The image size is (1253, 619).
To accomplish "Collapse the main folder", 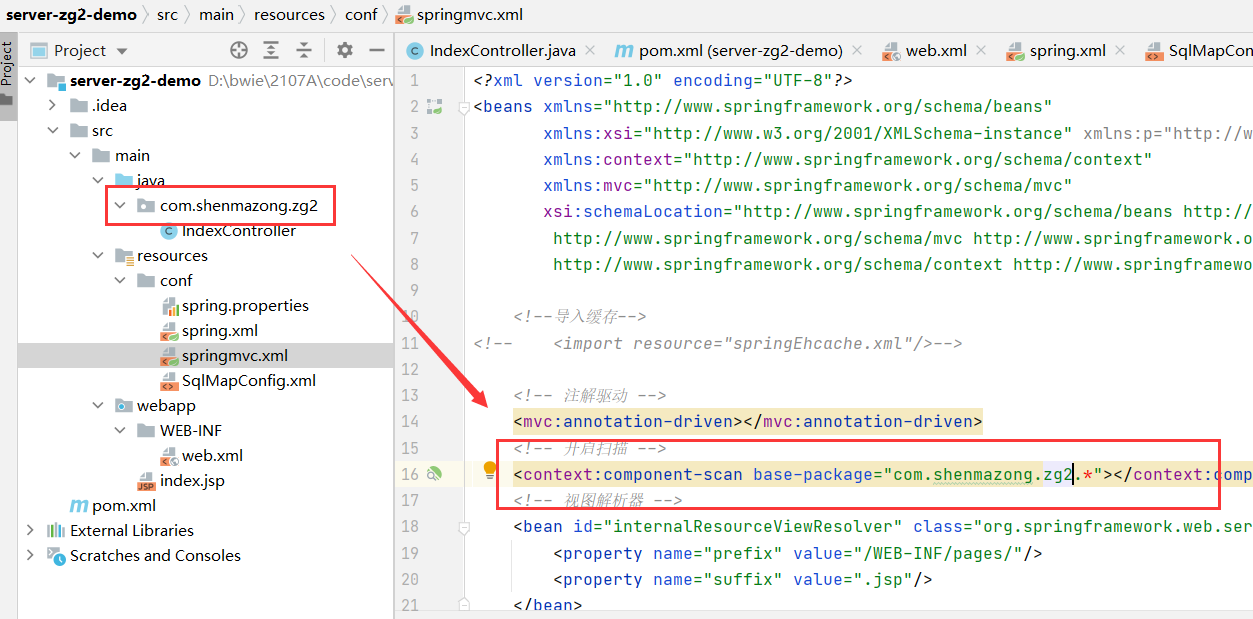I will coord(75,156).
